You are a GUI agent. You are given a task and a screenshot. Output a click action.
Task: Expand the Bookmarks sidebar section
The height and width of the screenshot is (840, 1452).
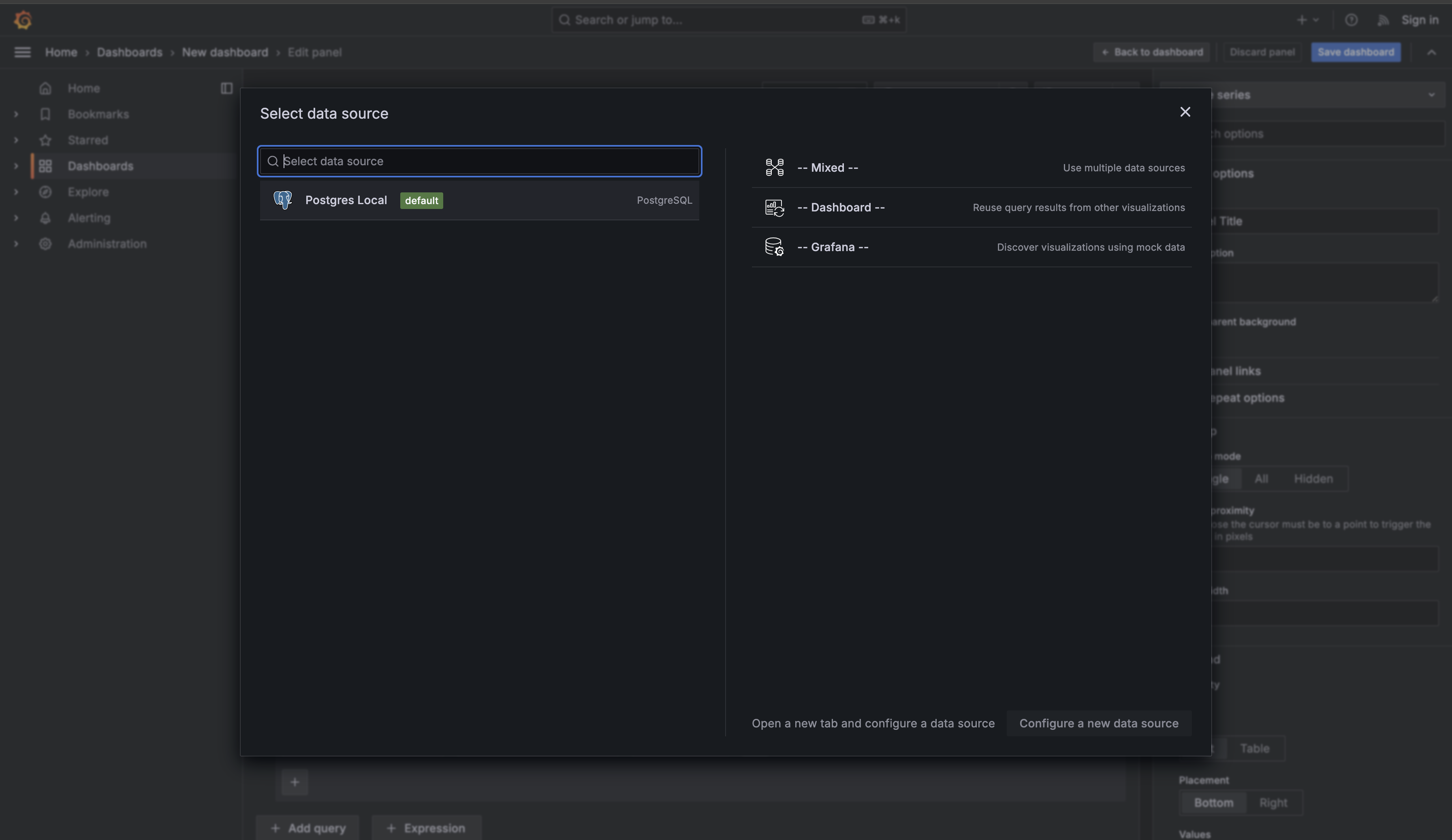16,114
